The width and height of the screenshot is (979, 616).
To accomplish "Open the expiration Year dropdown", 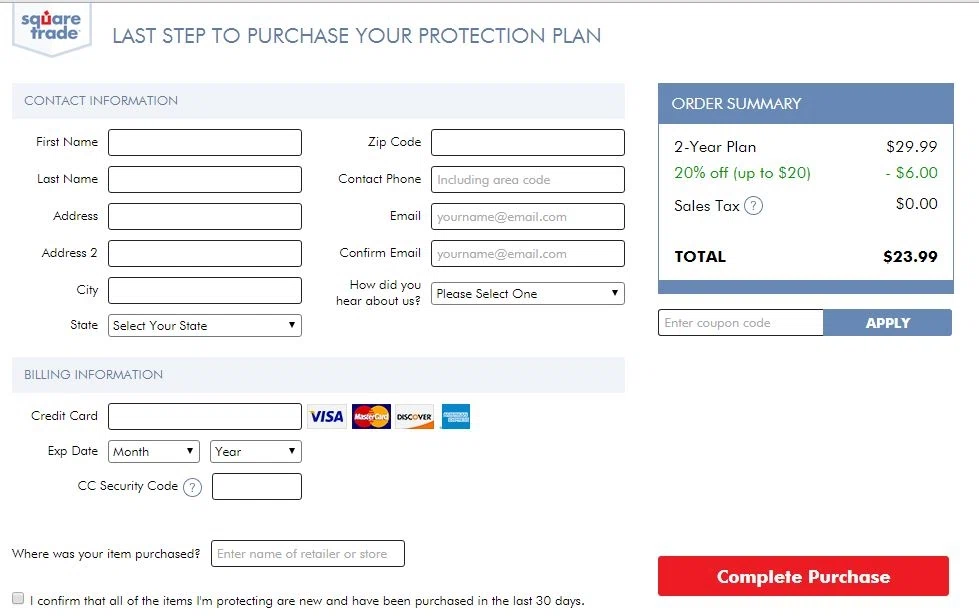I will (256, 451).
